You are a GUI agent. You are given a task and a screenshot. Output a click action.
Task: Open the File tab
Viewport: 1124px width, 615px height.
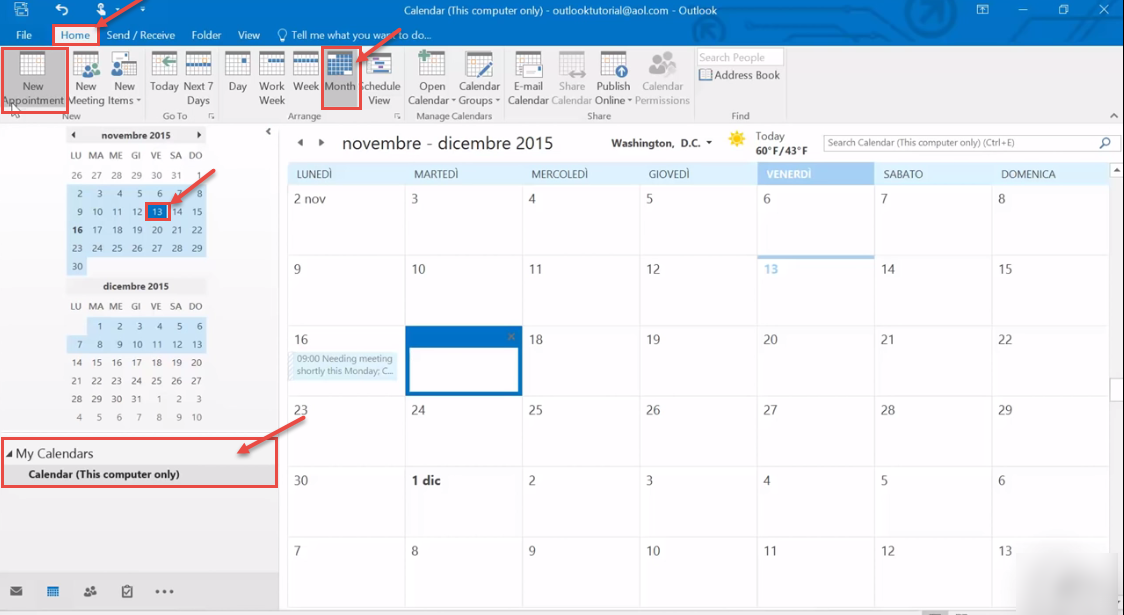[24, 35]
